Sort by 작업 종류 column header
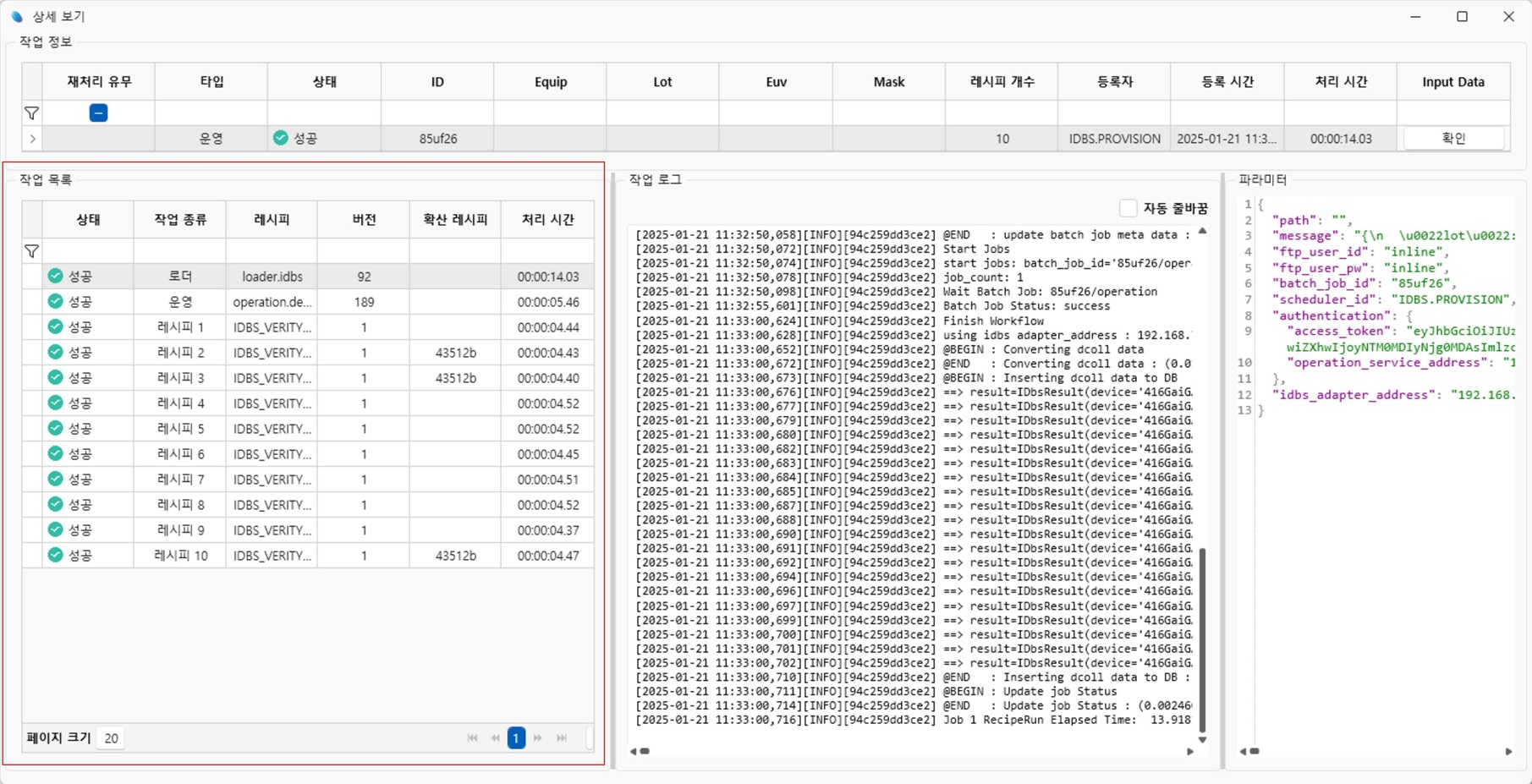The image size is (1532, 784). click(x=179, y=220)
